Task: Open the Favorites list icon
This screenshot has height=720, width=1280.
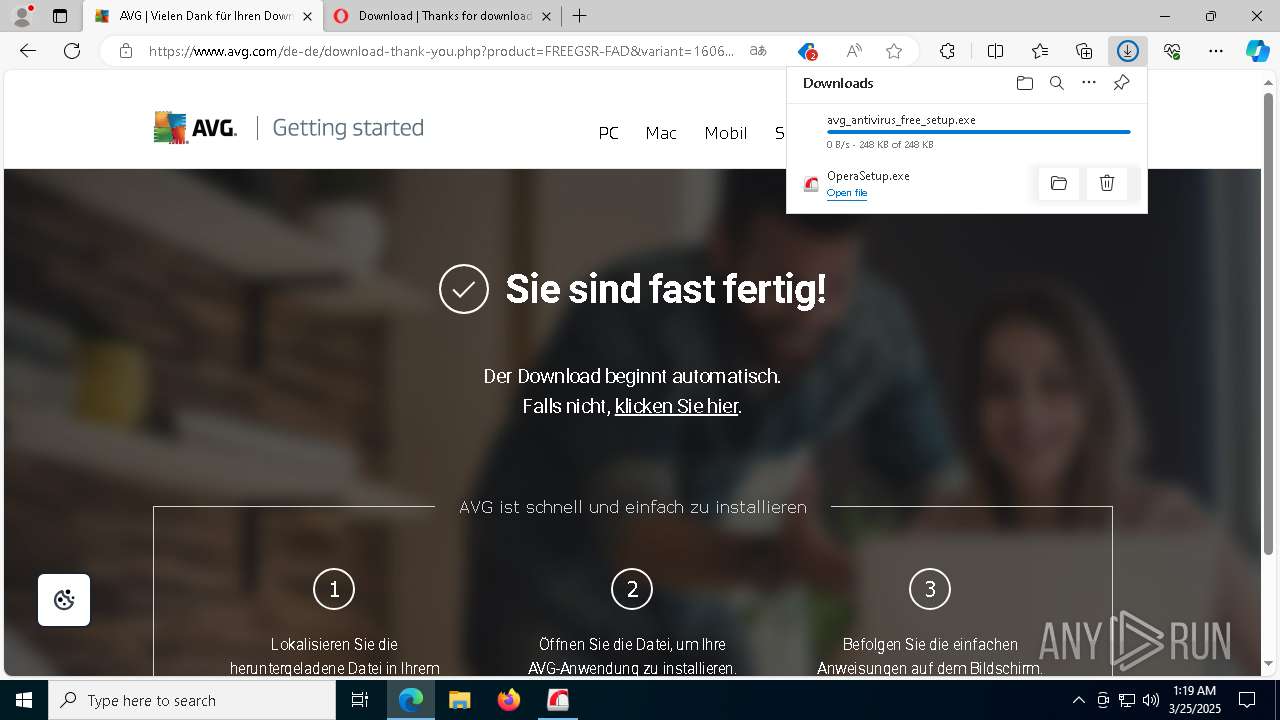Action: pyautogui.click(x=1040, y=51)
